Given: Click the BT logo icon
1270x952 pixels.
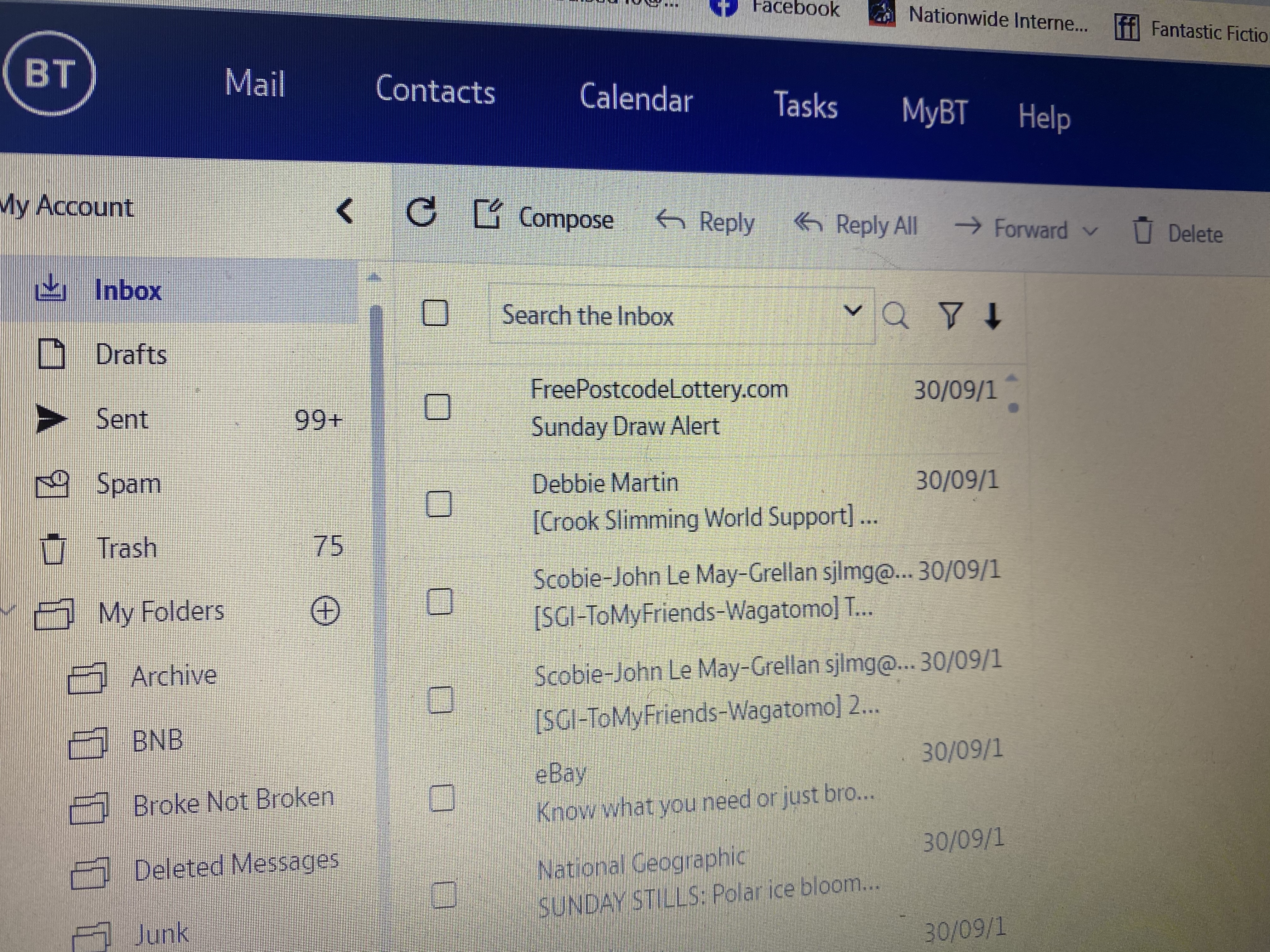Looking at the screenshot, I should coord(49,73).
